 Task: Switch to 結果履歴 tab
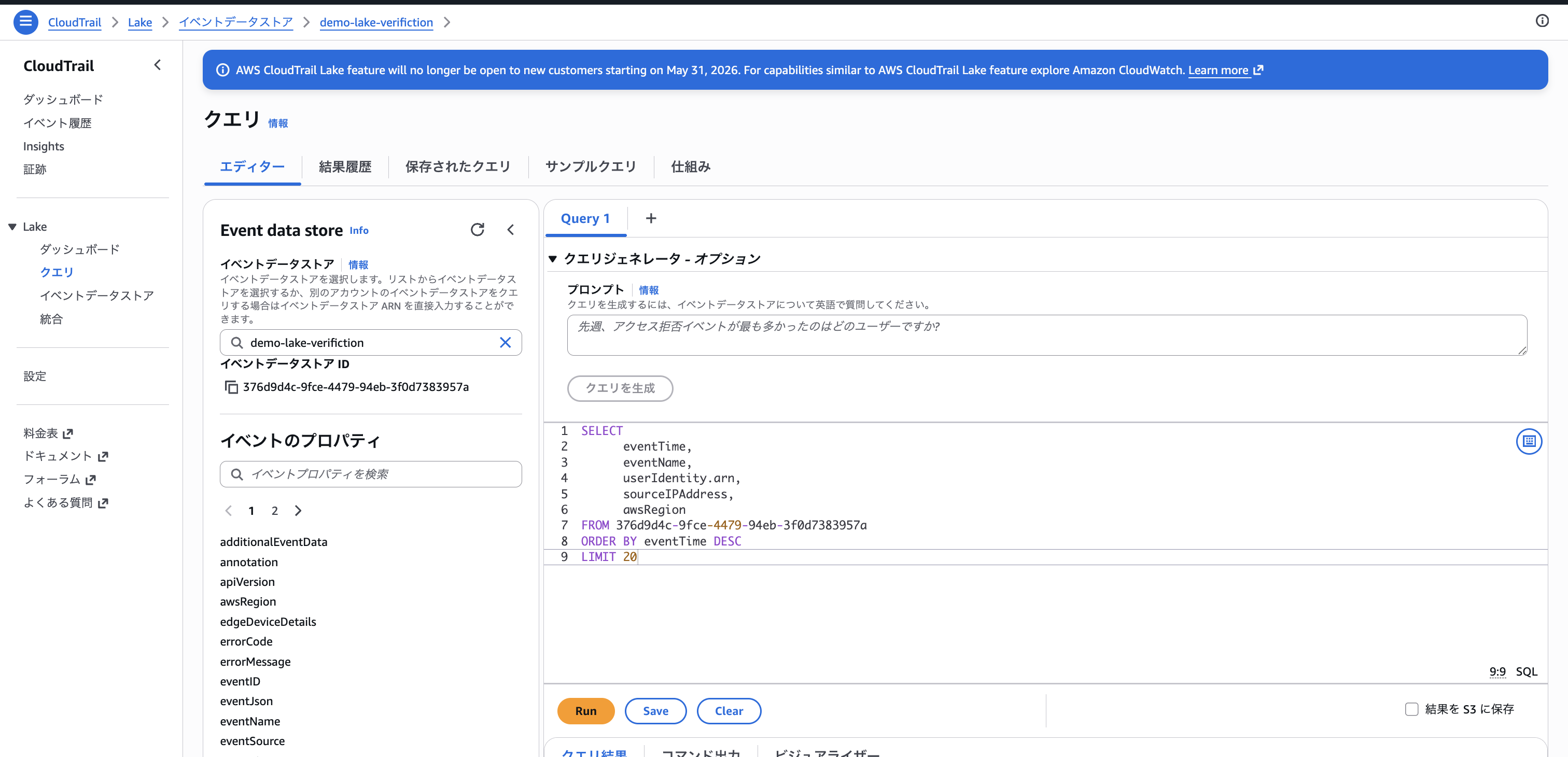[x=344, y=167]
